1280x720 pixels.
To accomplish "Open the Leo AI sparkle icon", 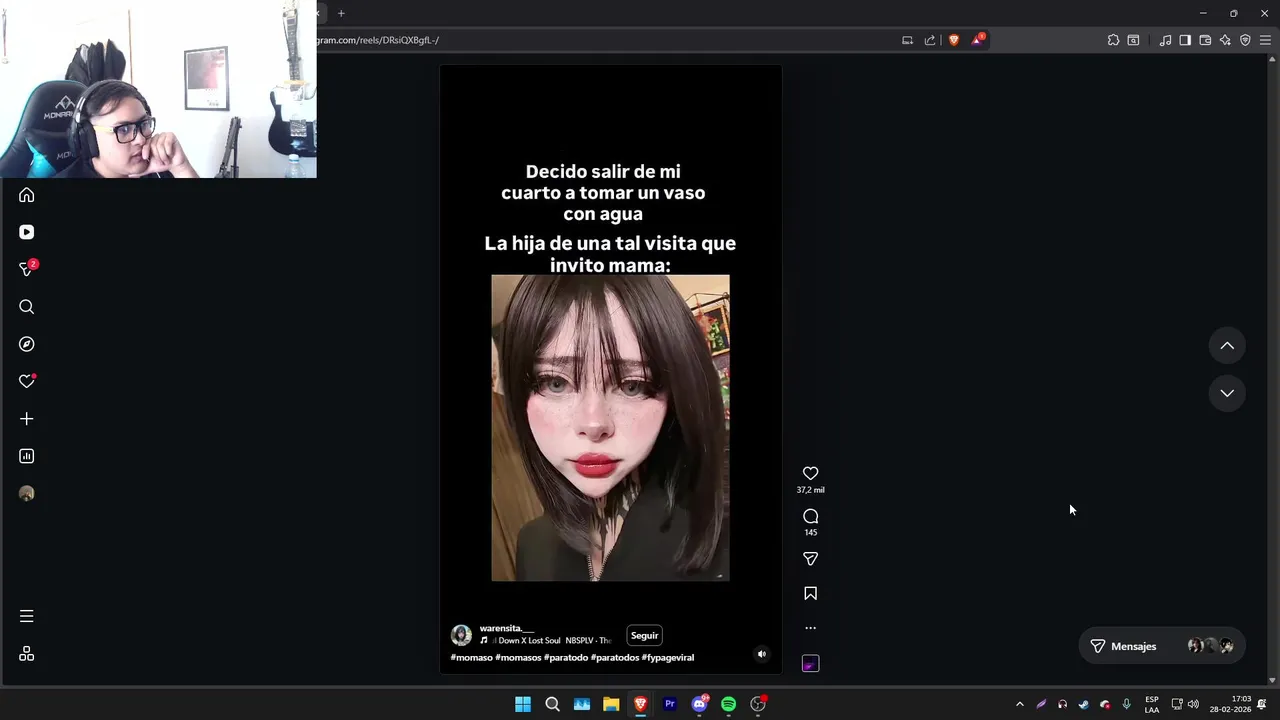I will 1225,40.
